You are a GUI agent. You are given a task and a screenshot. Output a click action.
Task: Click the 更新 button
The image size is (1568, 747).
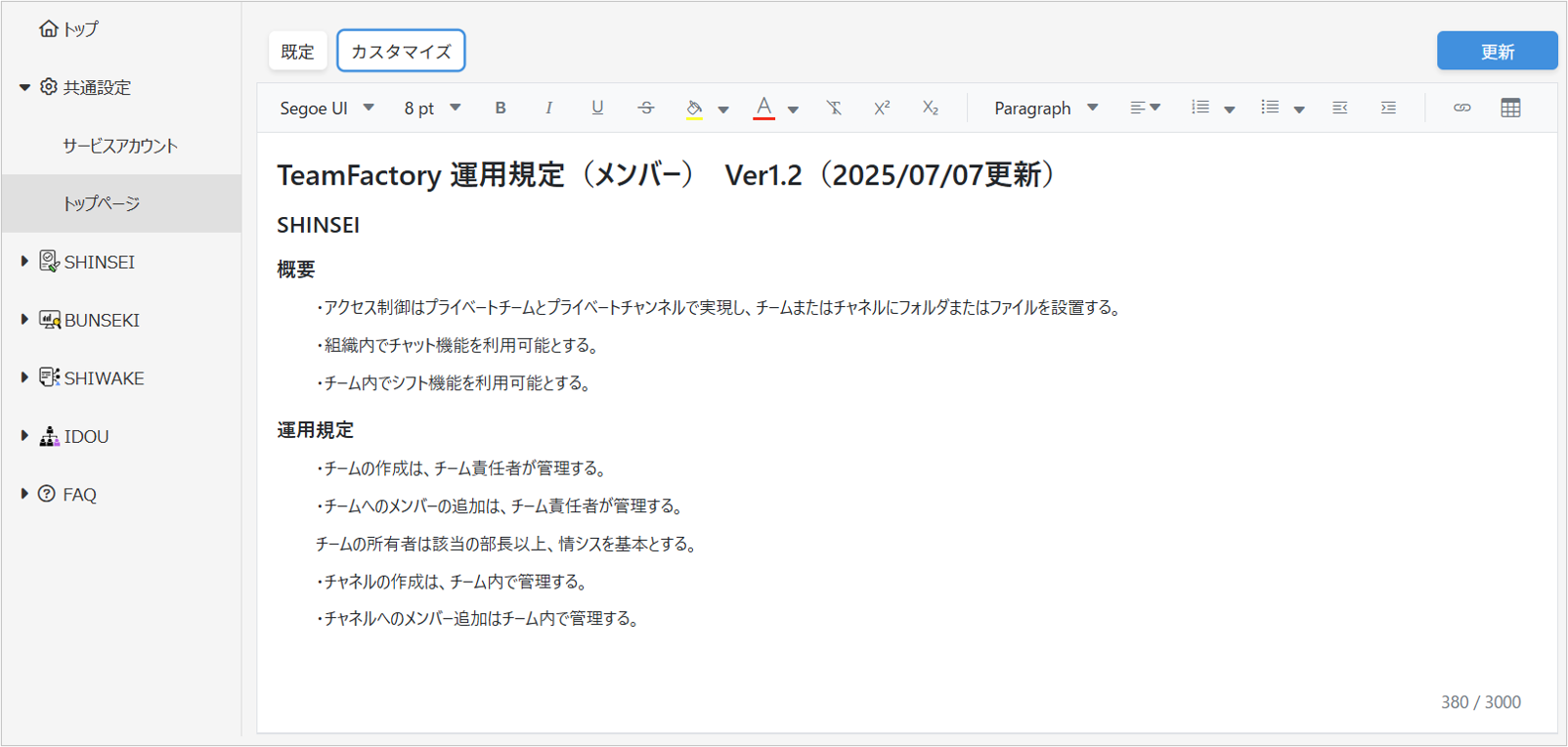(x=1497, y=51)
